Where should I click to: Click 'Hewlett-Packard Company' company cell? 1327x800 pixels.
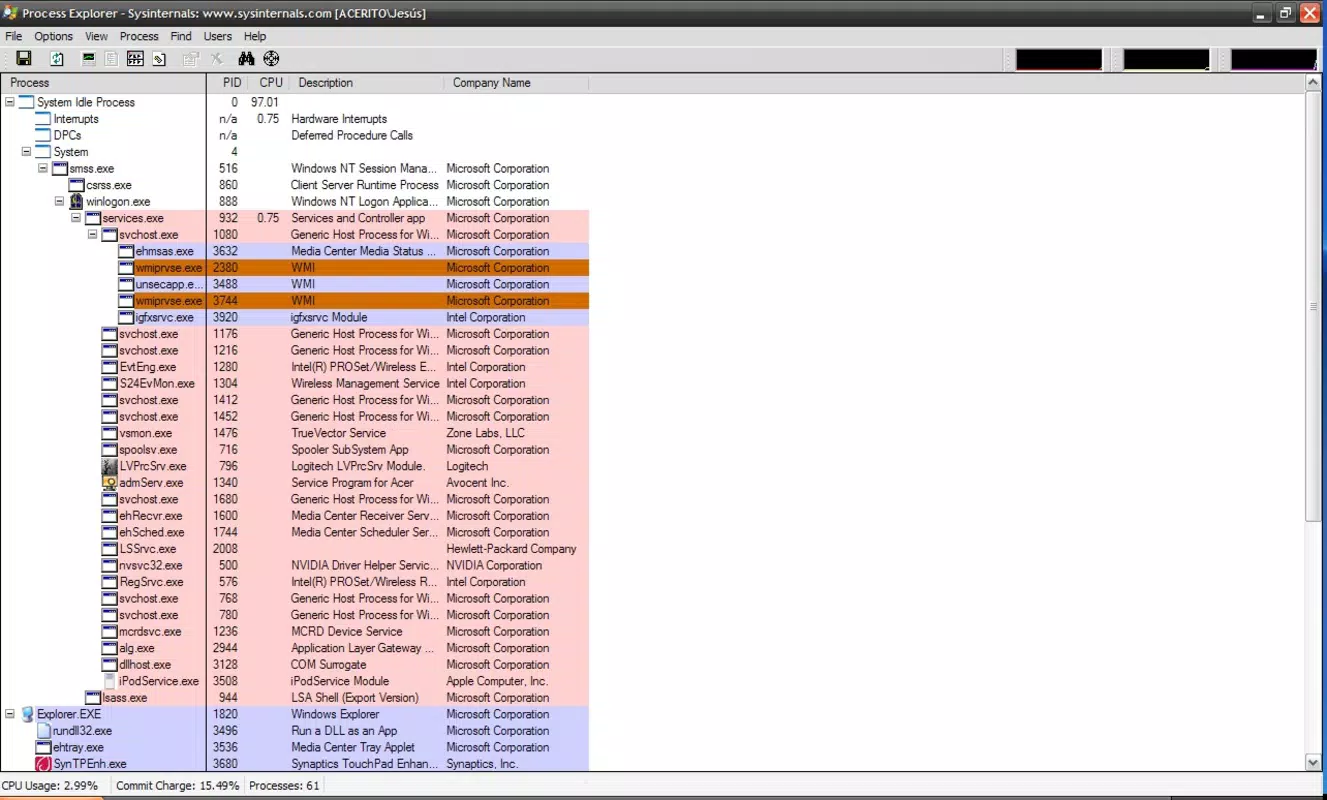click(511, 549)
